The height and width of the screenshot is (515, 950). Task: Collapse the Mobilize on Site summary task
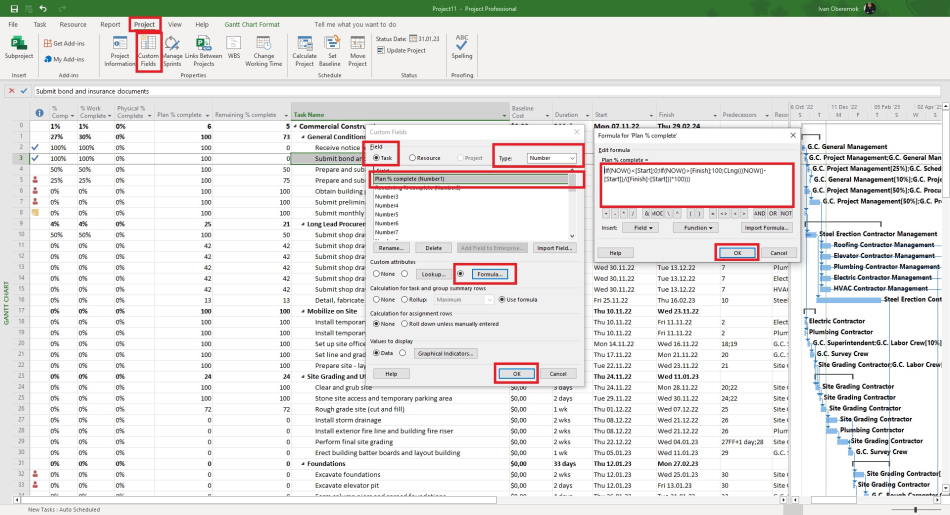pyautogui.click(x=303, y=311)
